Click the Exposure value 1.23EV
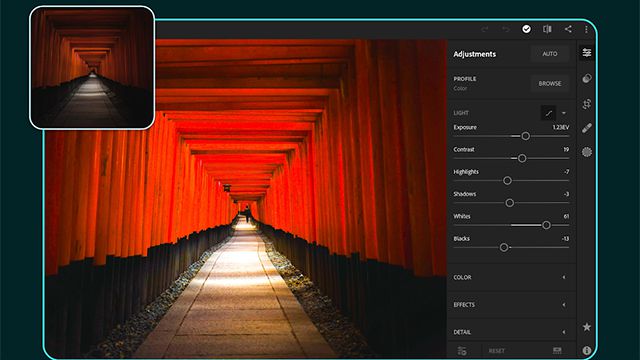The height and width of the screenshot is (360, 640). 560,127
